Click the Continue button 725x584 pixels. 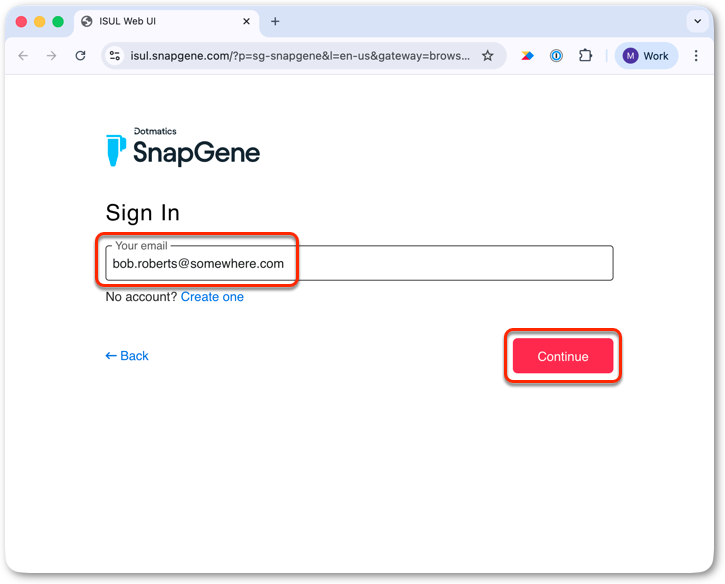[x=563, y=356]
